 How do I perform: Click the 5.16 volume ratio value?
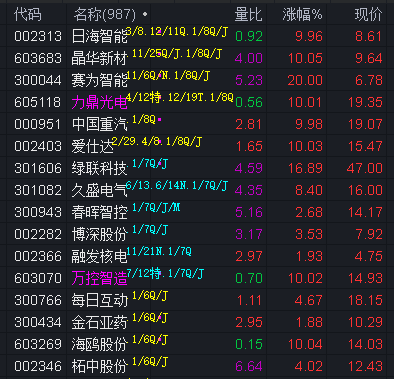click(249, 212)
